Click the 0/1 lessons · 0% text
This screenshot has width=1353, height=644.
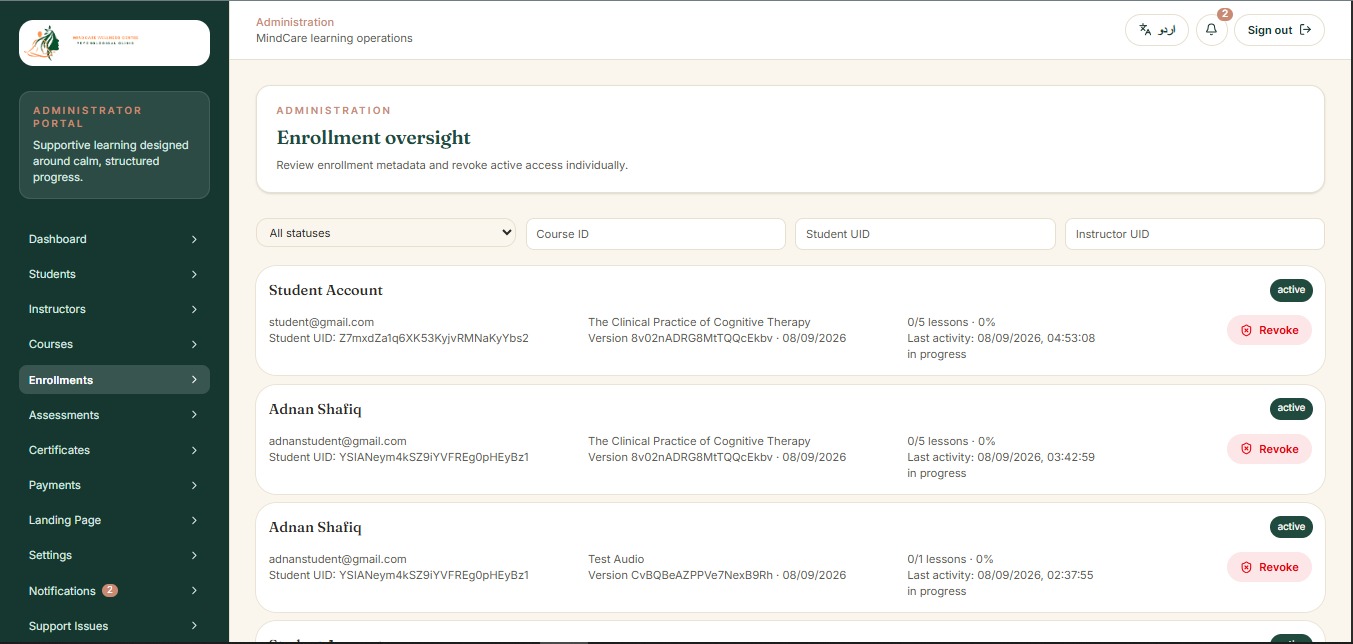tap(950, 559)
